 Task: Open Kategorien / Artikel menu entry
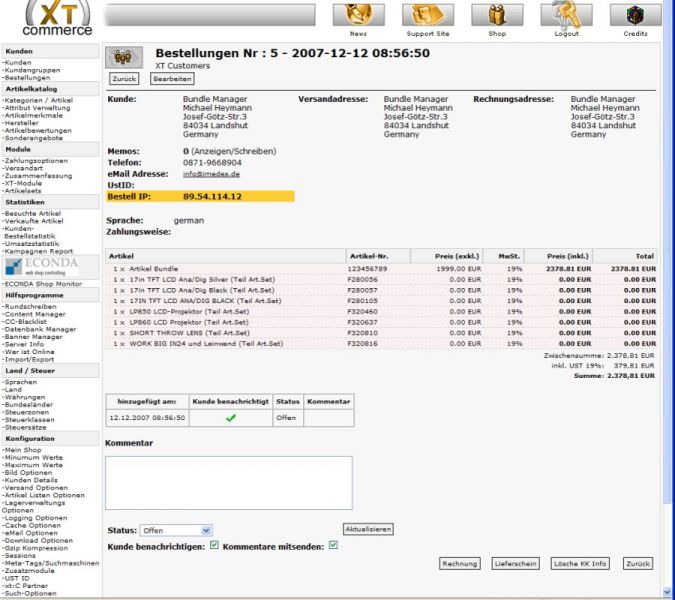tap(38, 100)
